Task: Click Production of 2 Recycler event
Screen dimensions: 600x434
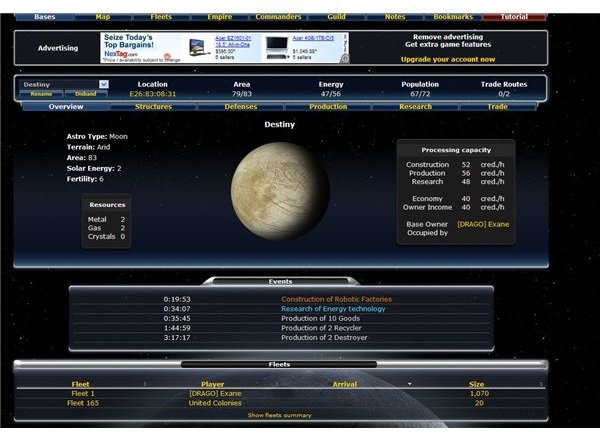Action: click(321, 328)
